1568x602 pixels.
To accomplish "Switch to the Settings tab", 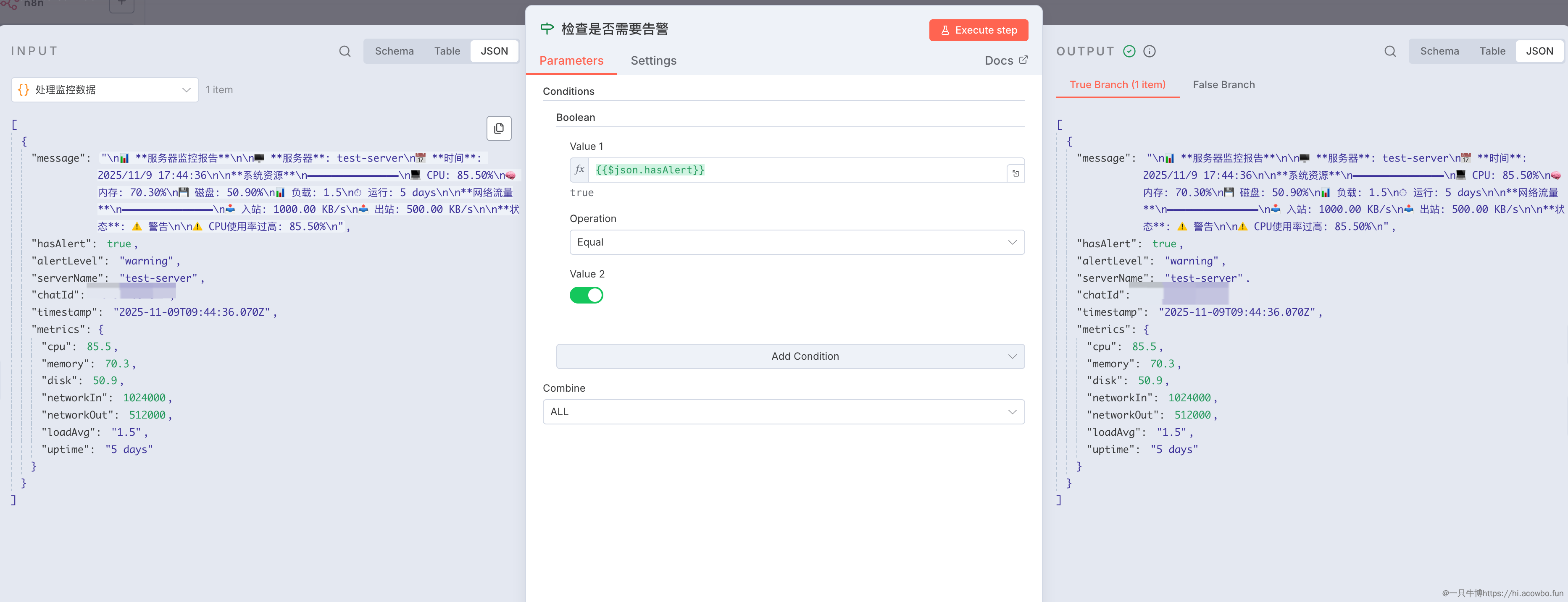I will click(653, 60).
